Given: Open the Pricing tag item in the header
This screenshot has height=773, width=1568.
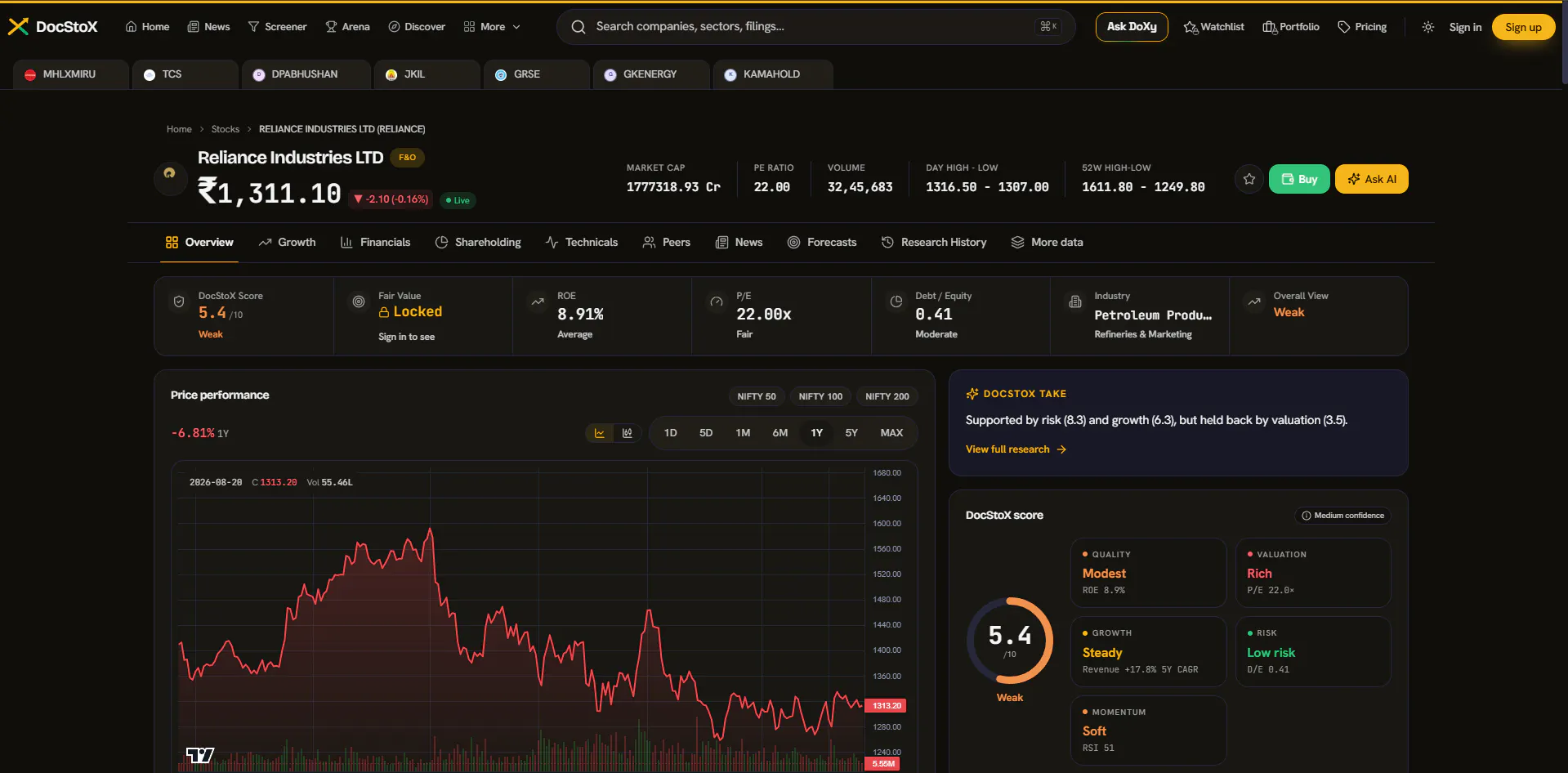Looking at the screenshot, I should (x=1362, y=27).
